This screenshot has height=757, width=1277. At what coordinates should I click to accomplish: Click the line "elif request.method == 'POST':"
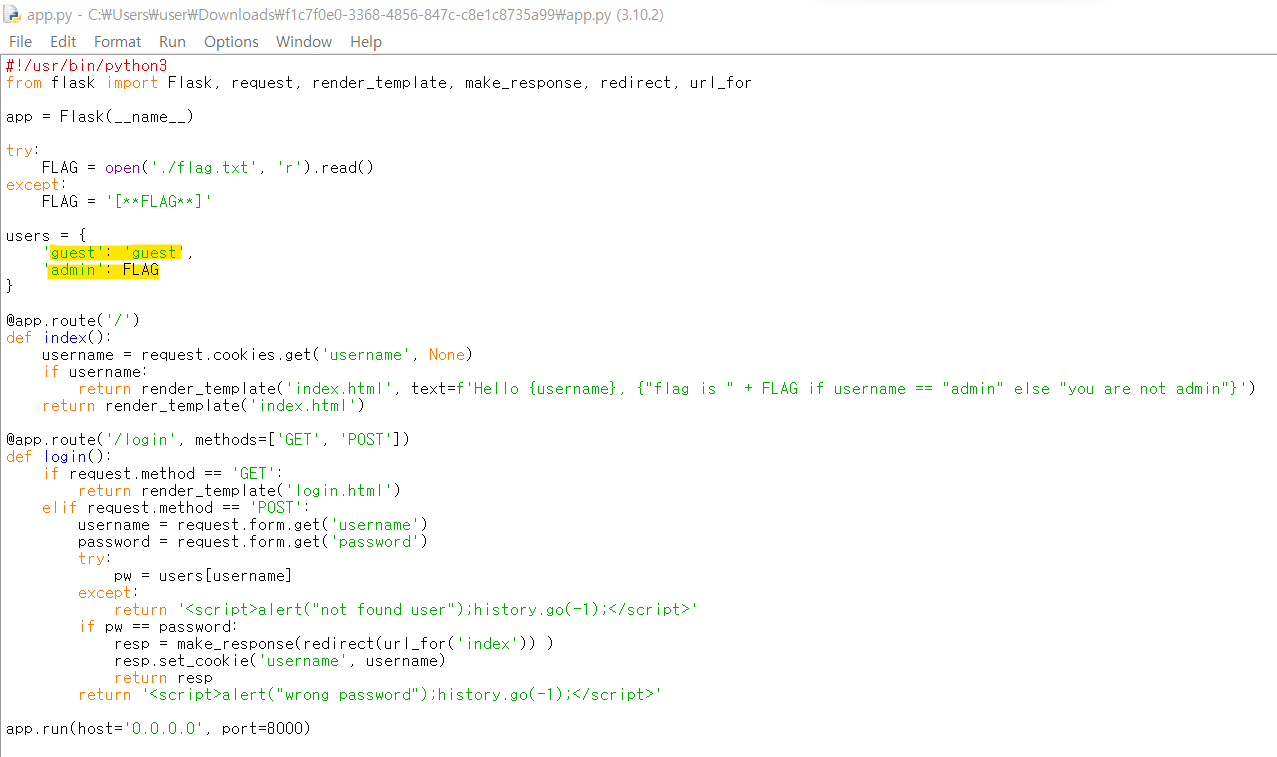(176, 507)
